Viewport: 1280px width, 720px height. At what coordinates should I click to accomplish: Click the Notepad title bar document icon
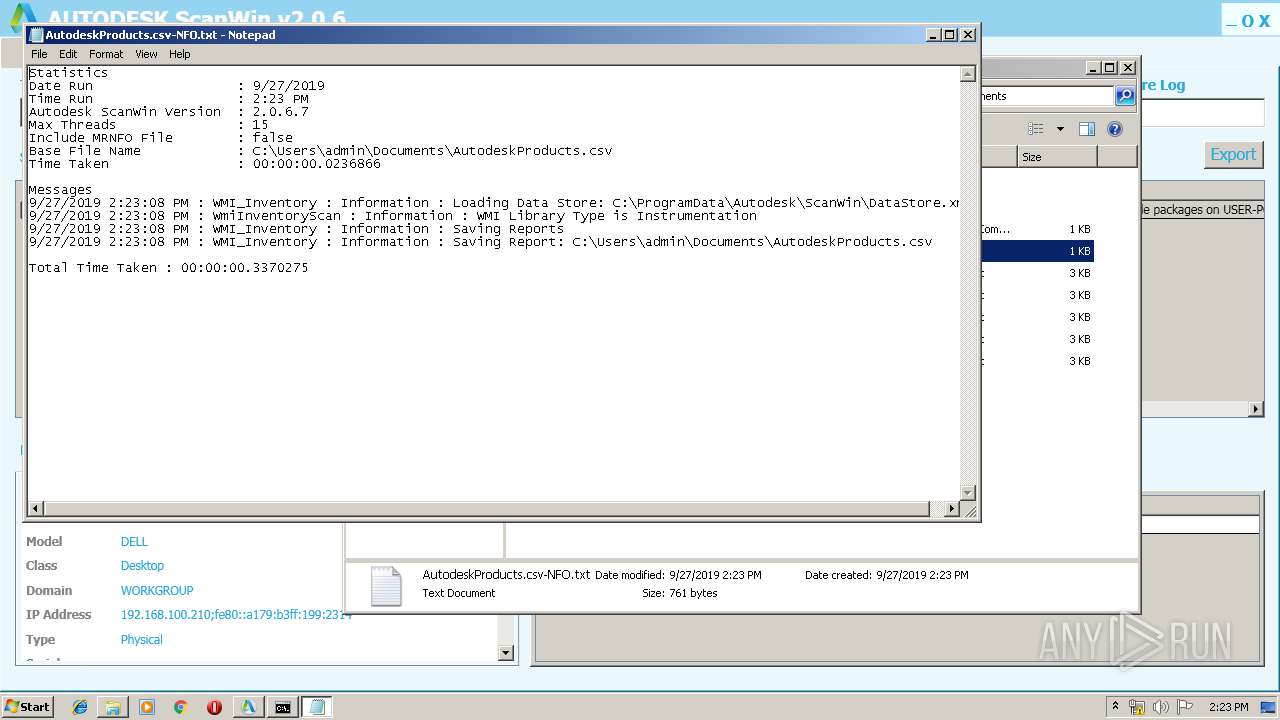pos(36,34)
